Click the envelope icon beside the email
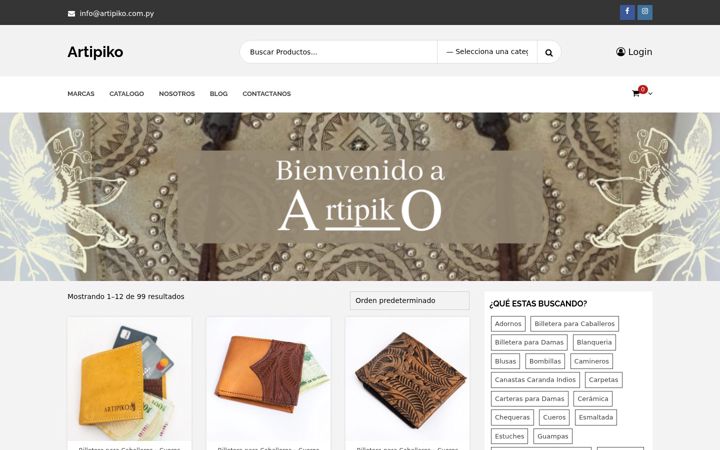This screenshot has height=450, width=720. point(72,14)
